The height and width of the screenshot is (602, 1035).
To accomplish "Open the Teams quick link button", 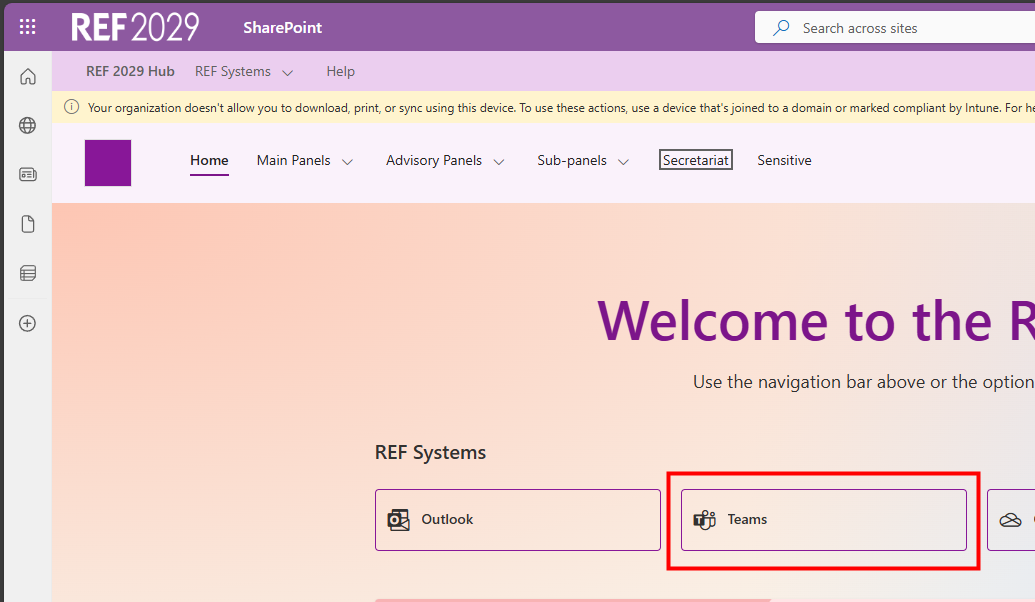I will point(824,519).
